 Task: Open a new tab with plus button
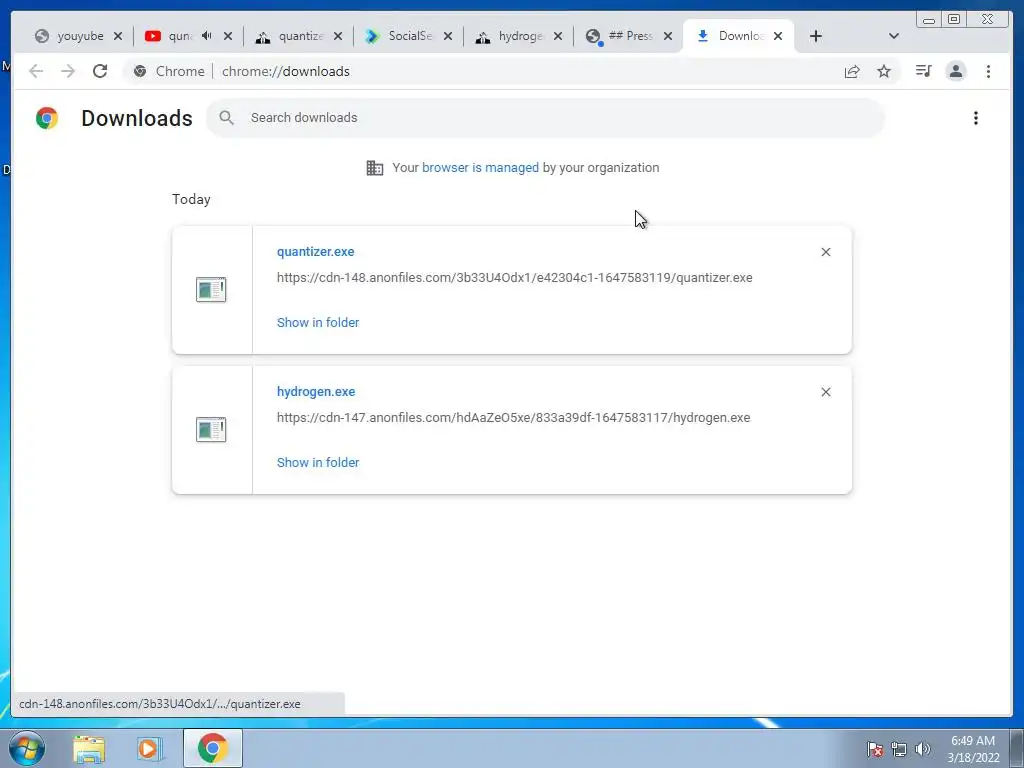pyautogui.click(x=816, y=36)
